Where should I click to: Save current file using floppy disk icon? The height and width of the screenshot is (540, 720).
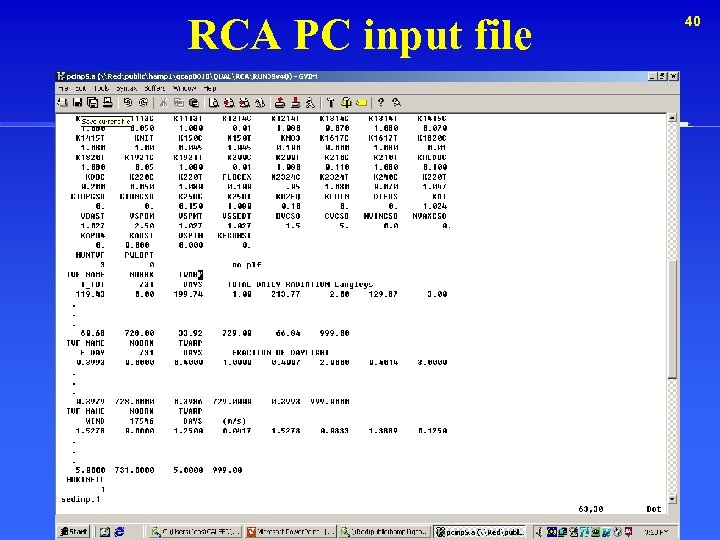(x=77, y=103)
